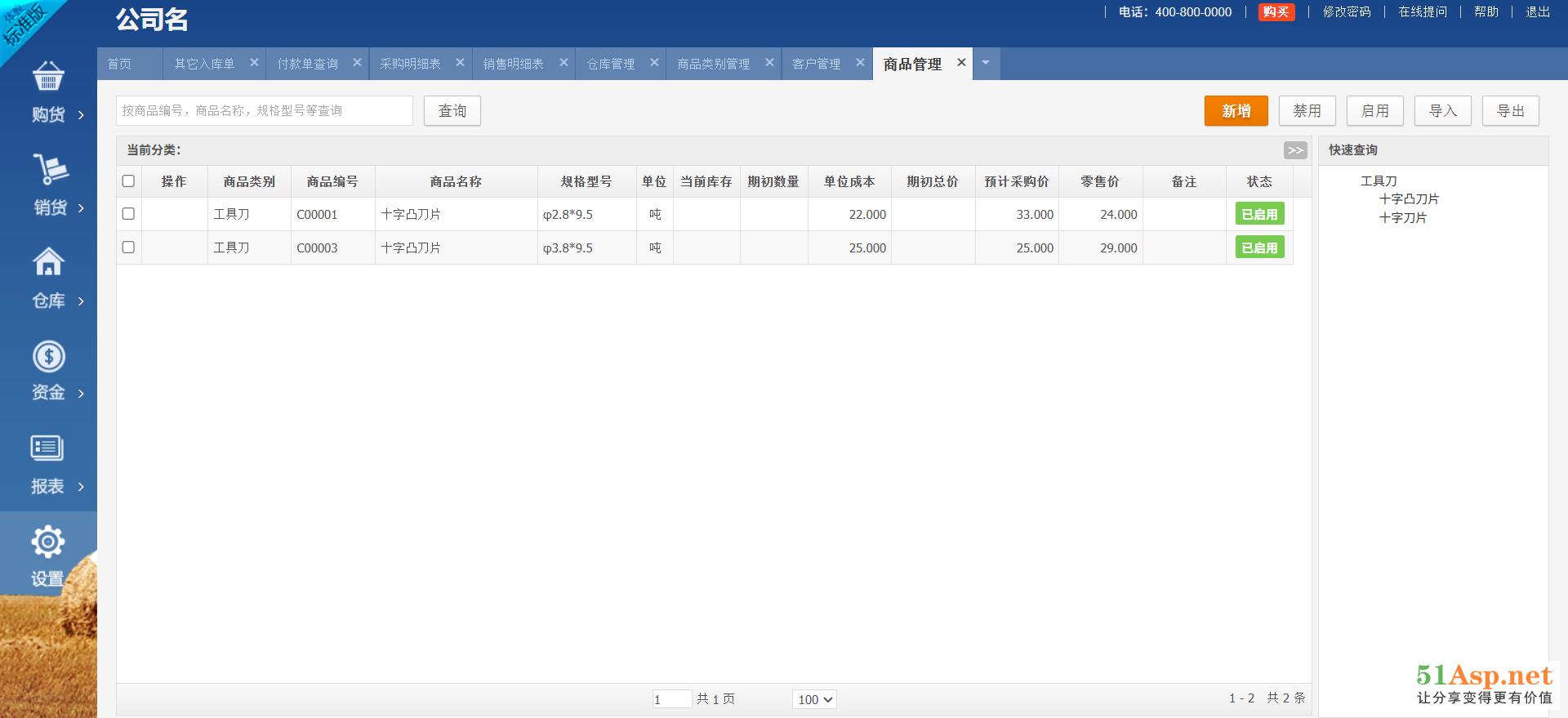The height and width of the screenshot is (718, 1568).
Task: Open the 资金 funds dollar icon
Action: pos(48,356)
